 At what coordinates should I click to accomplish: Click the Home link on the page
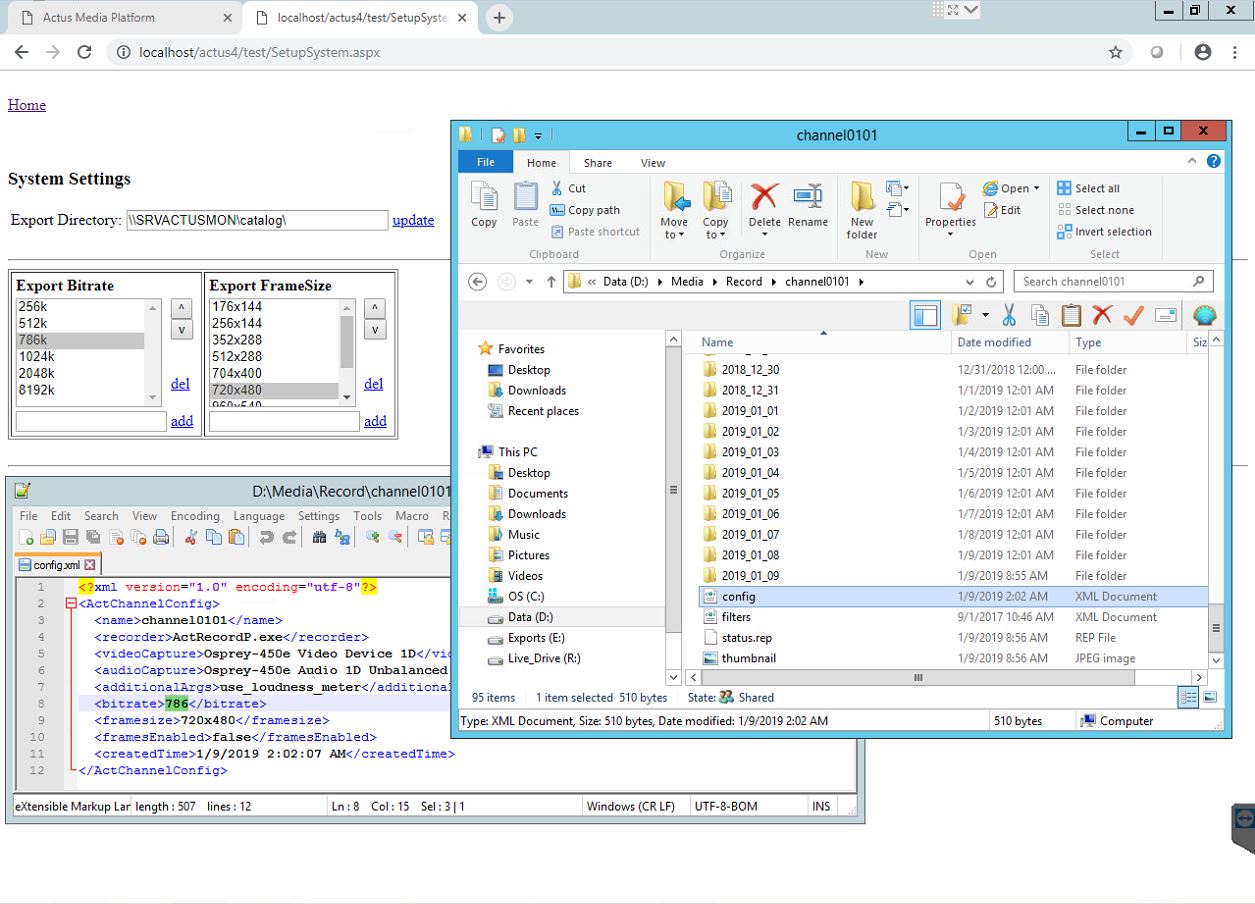click(27, 105)
